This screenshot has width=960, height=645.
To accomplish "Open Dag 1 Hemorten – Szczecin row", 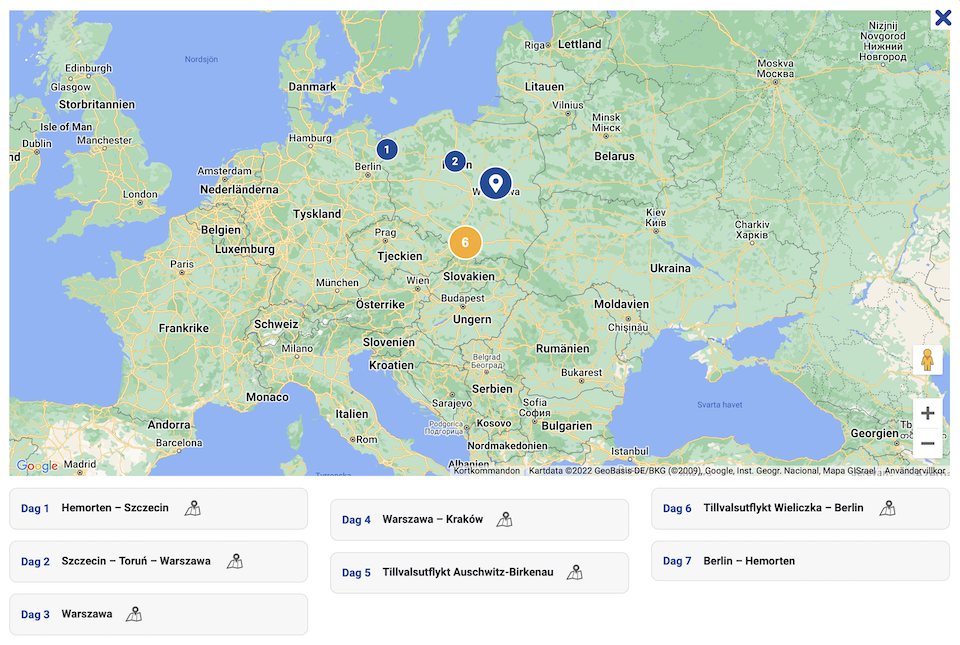I will click(x=159, y=509).
